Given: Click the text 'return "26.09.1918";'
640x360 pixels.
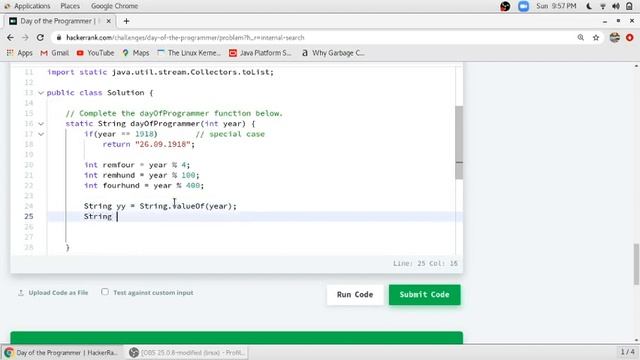Looking at the screenshot, I should pos(149,144).
